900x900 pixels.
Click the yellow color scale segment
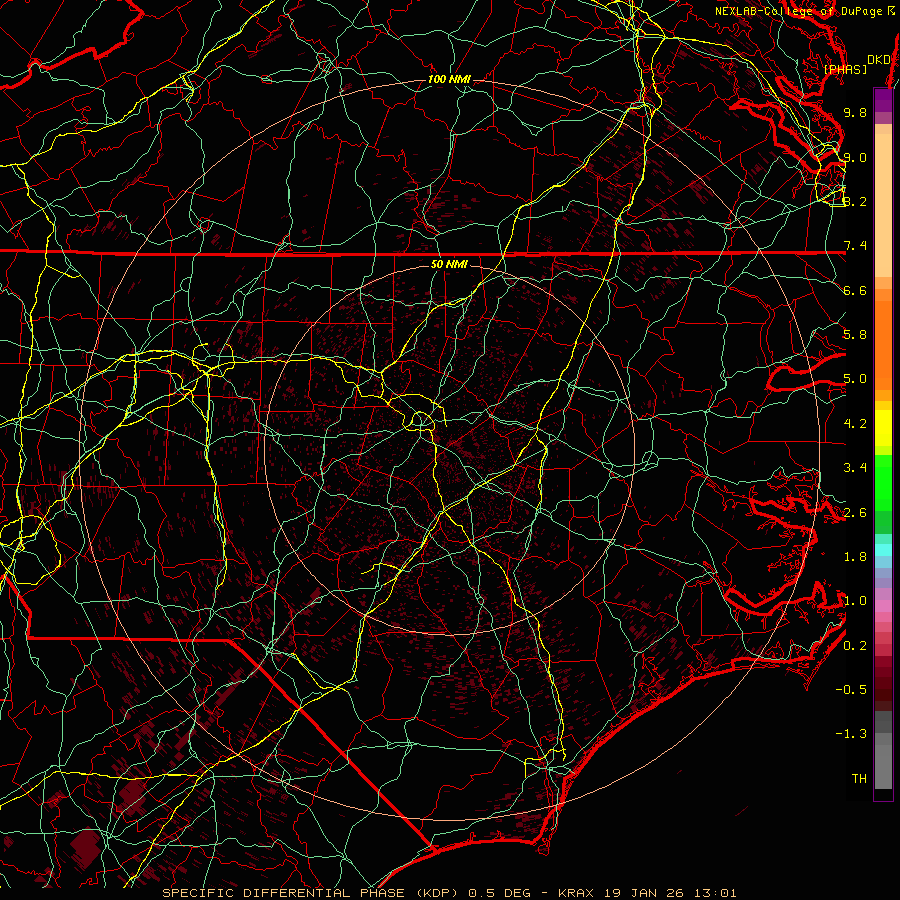(x=883, y=428)
